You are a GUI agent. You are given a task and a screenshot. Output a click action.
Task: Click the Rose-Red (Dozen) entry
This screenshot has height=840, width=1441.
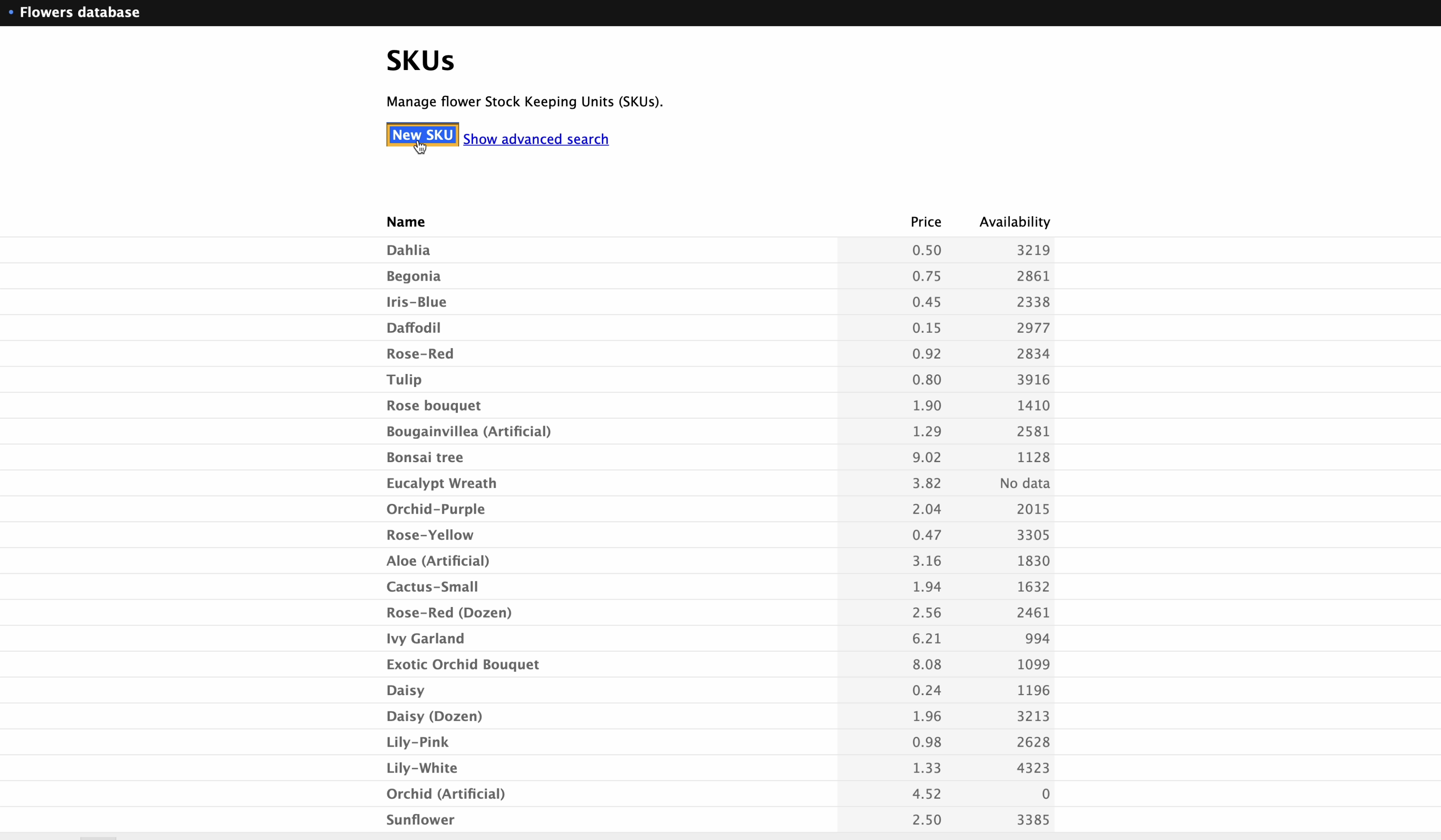(449, 613)
